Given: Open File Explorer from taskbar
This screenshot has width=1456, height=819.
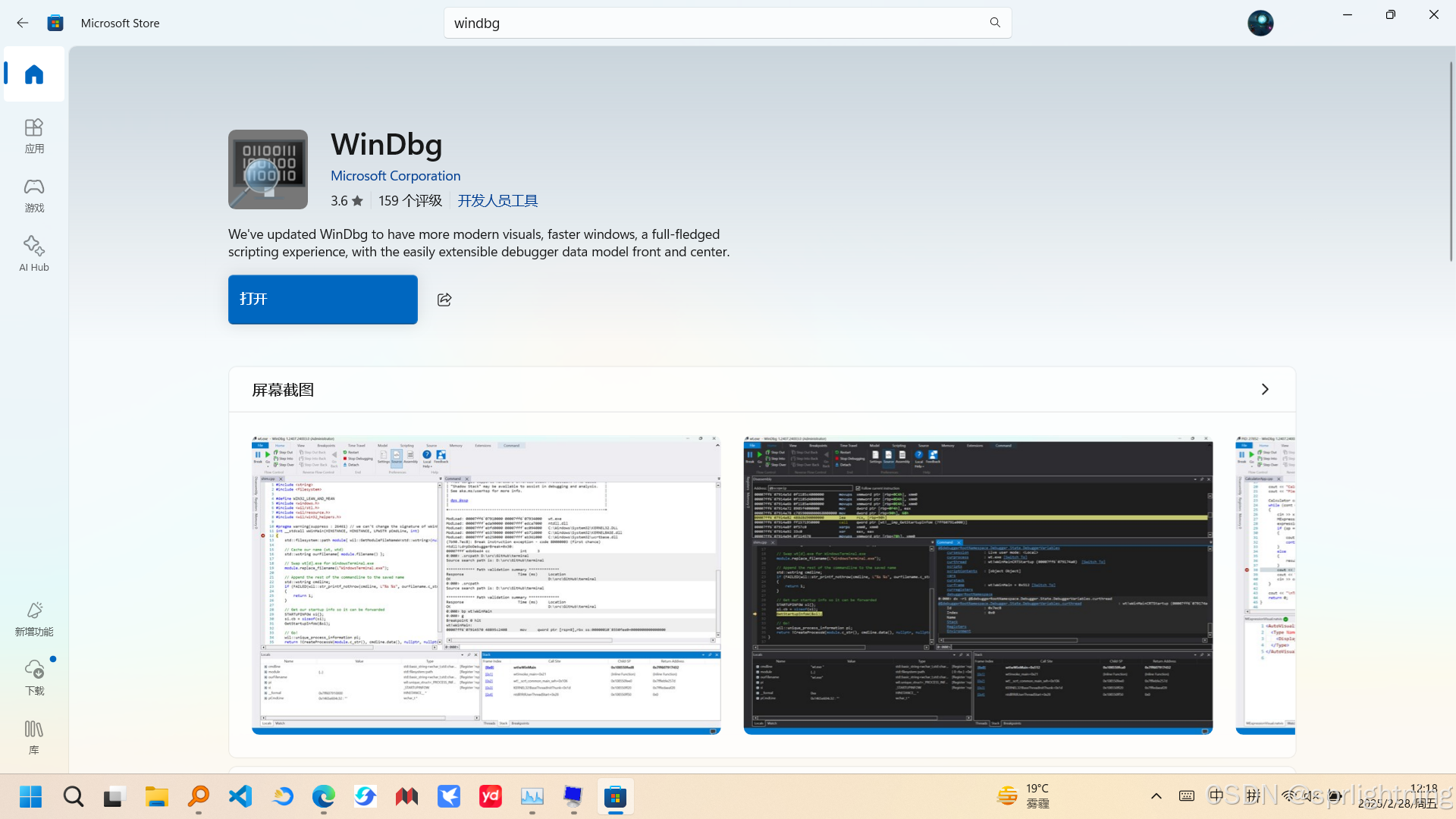Looking at the screenshot, I should pos(157,796).
